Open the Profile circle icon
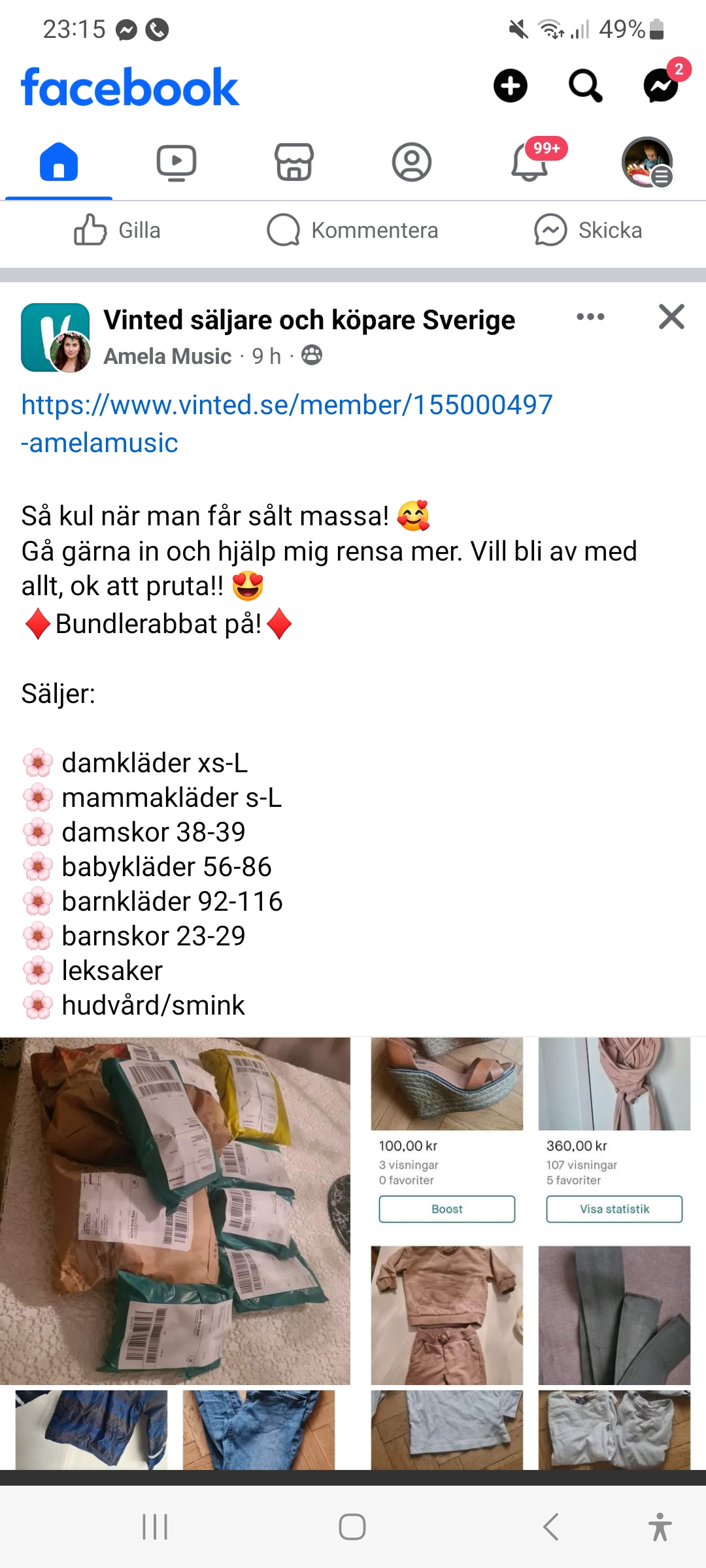 click(x=412, y=162)
